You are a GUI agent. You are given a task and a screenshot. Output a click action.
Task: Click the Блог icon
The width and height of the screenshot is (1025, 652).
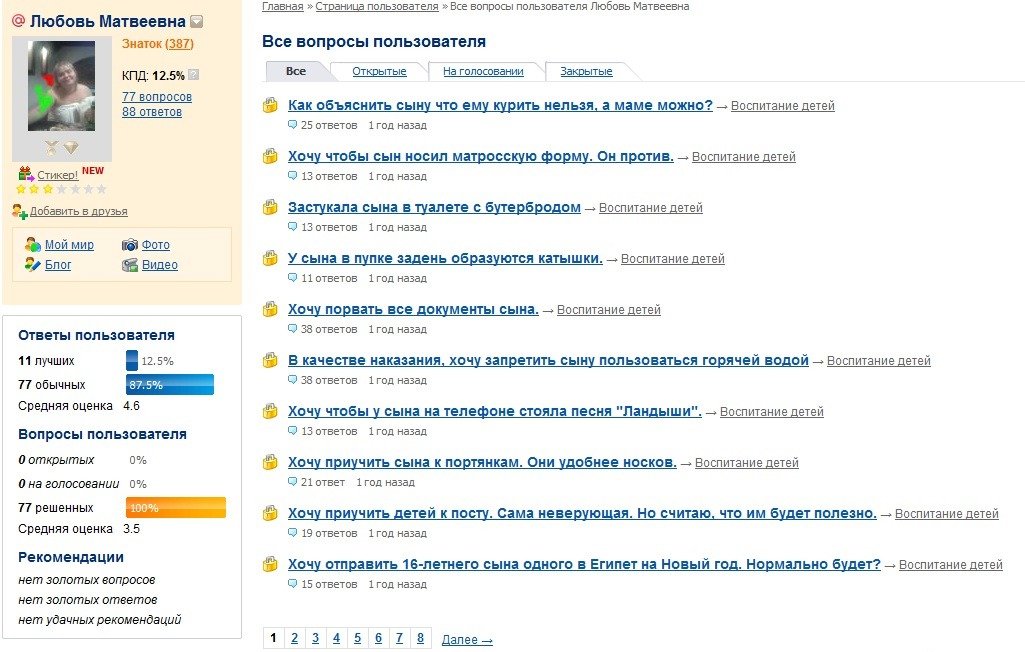(33, 264)
